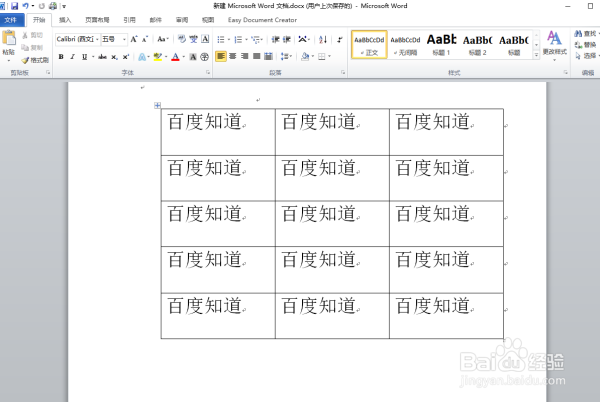The image size is (600, 402).
Task: Toggle Subscript formatting
Action: coord(114,57)
